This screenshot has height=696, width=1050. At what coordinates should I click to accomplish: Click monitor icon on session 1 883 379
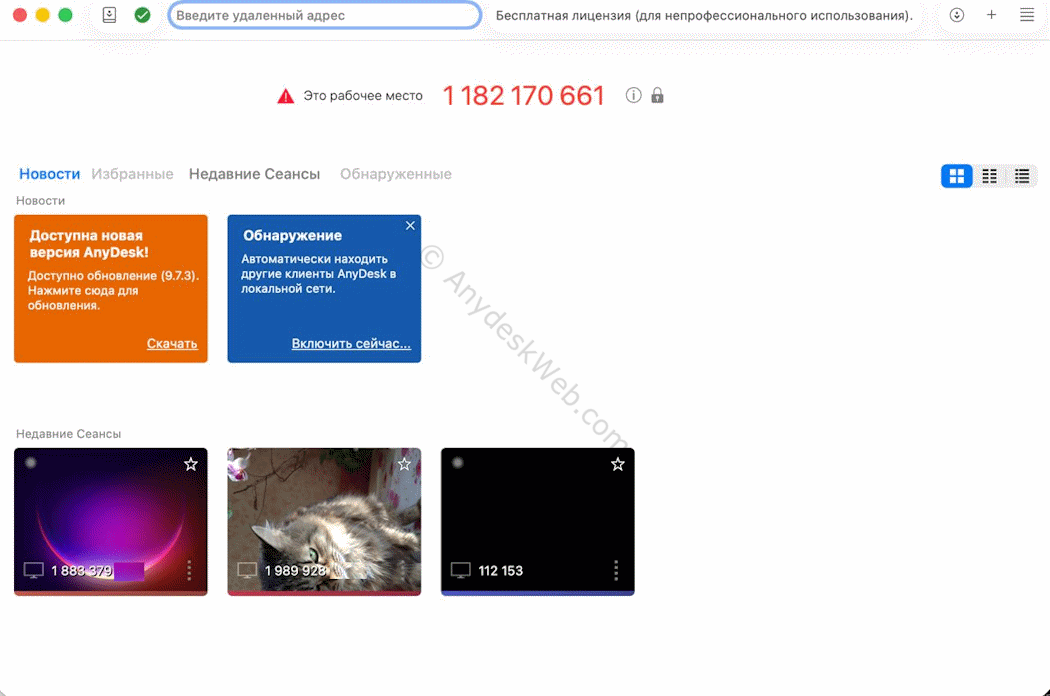(x=33, y=571)
